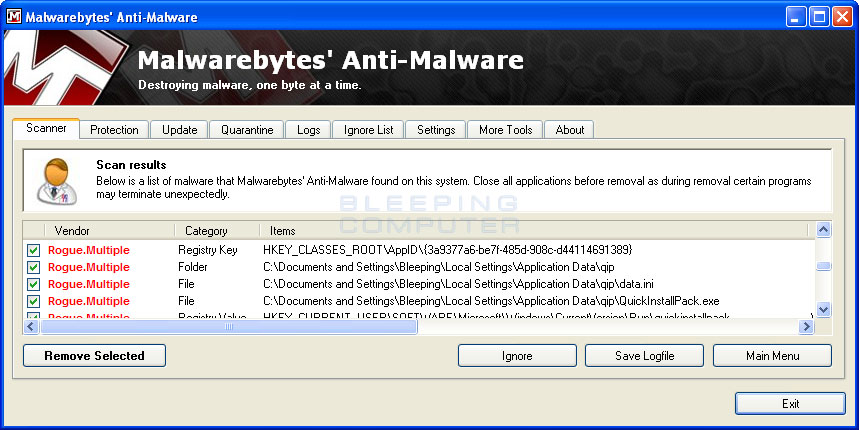The image size is (859, 430).
Task: Return to Main Menu
Action: (x=772, y=356)
